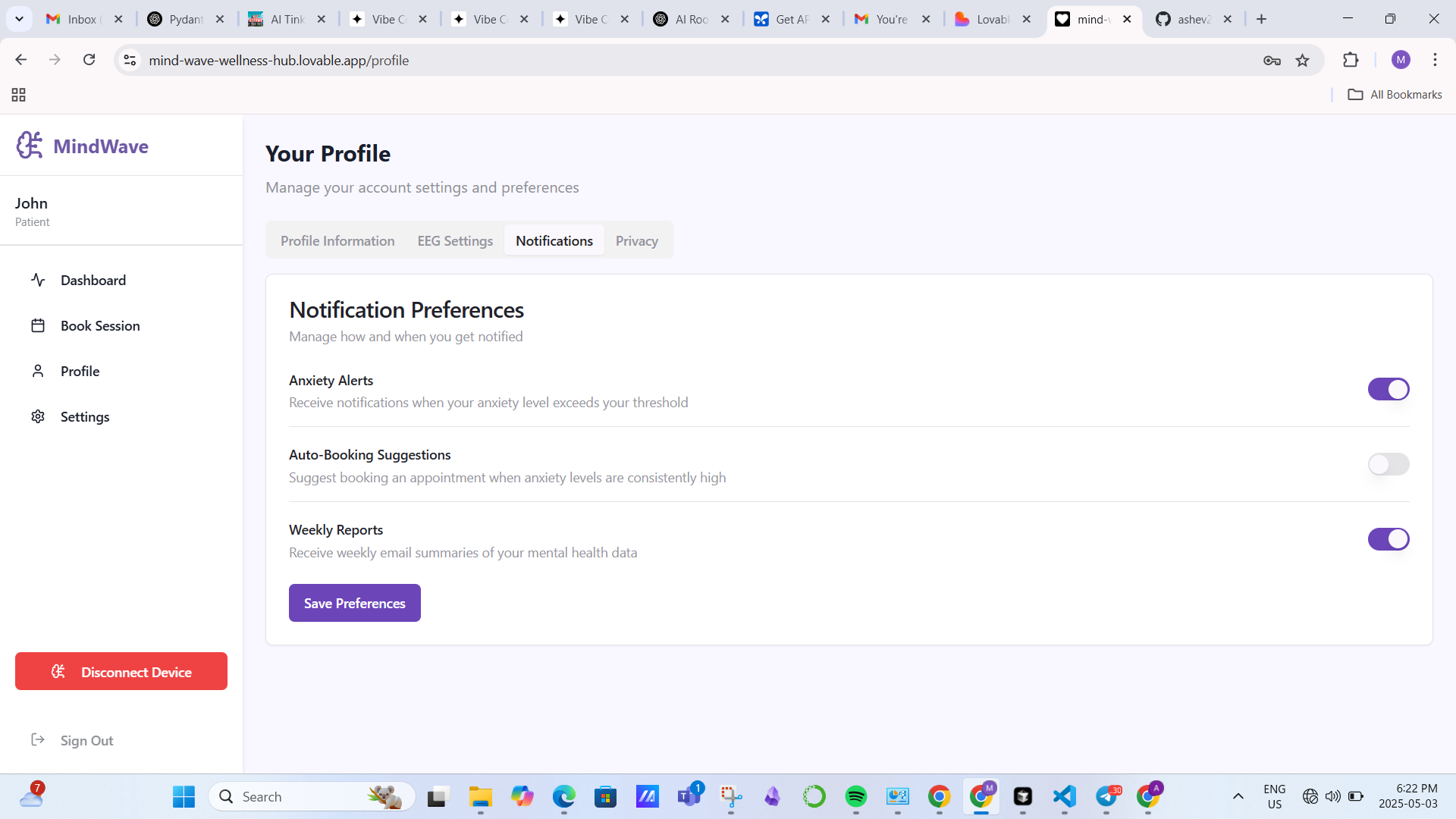1456x819 pixels.
Task: Switch to the Privacy tab
Action: [636, 240]
